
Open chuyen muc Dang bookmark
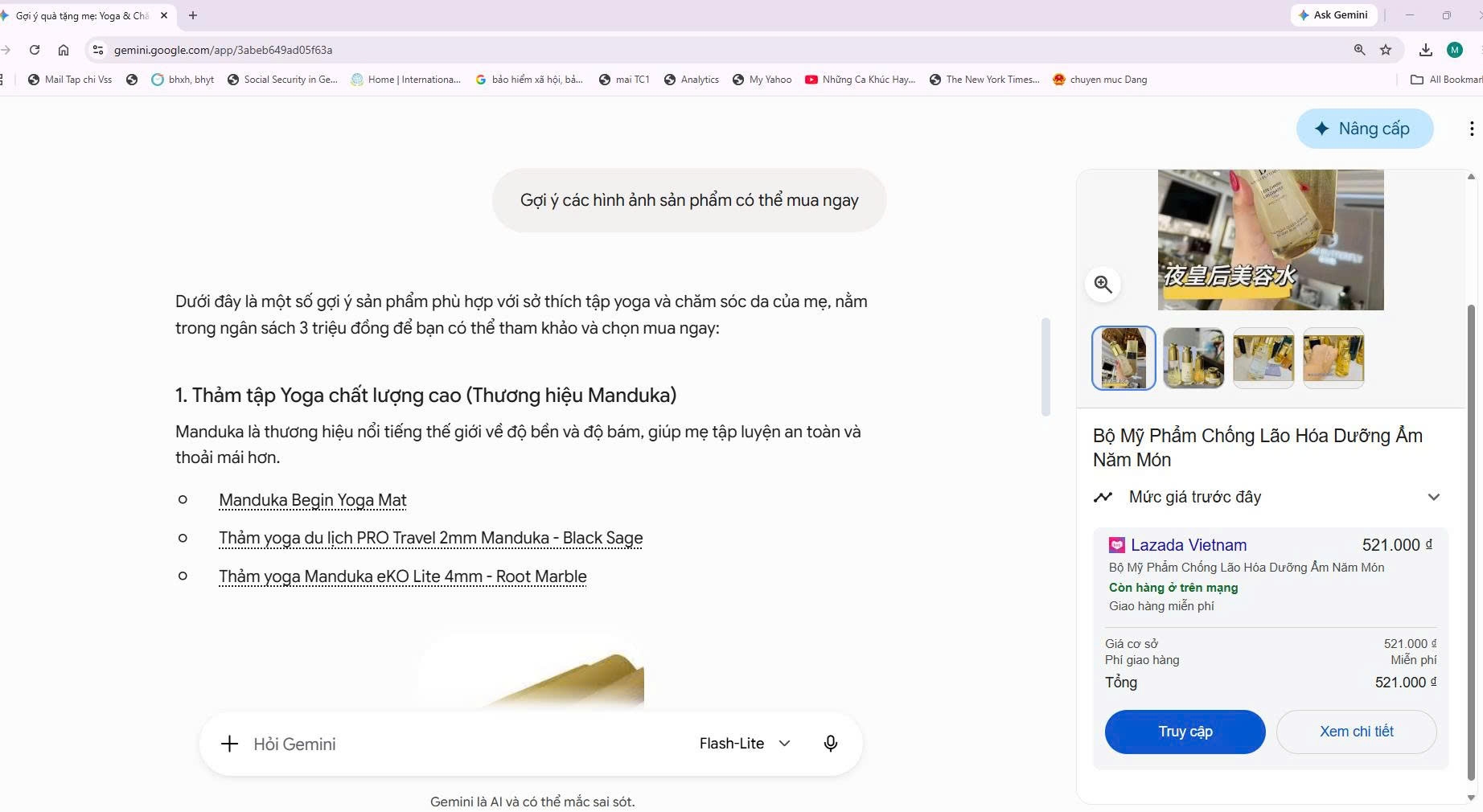click(1100, 80)
